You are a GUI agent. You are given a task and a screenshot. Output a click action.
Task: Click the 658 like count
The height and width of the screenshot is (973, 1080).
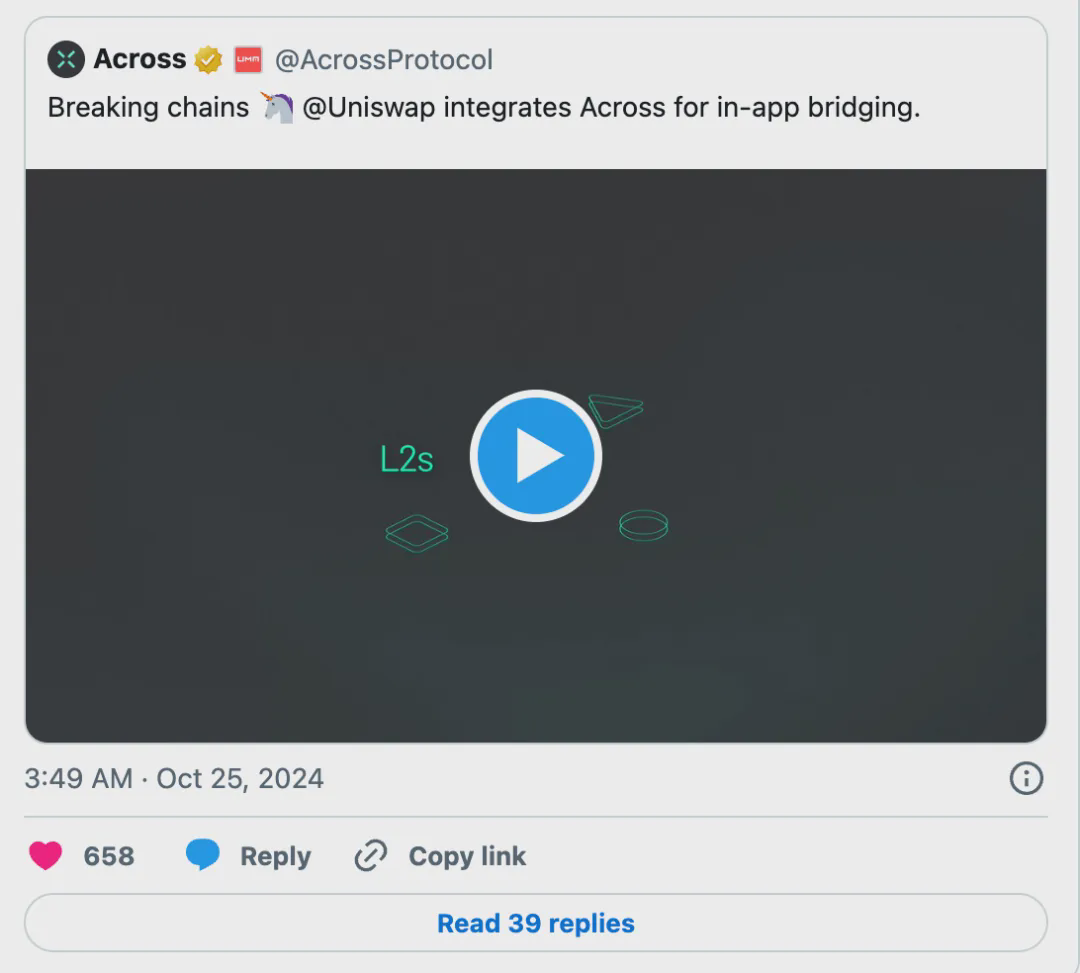pyautogui.click(x=109, y=857)
